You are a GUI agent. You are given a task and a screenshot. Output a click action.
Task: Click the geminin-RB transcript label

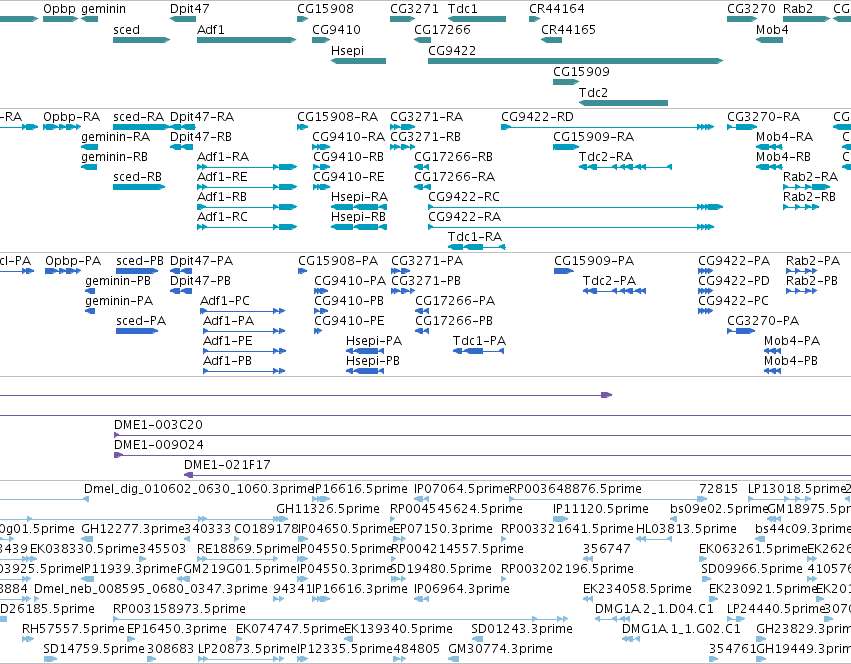pos(115,157)
